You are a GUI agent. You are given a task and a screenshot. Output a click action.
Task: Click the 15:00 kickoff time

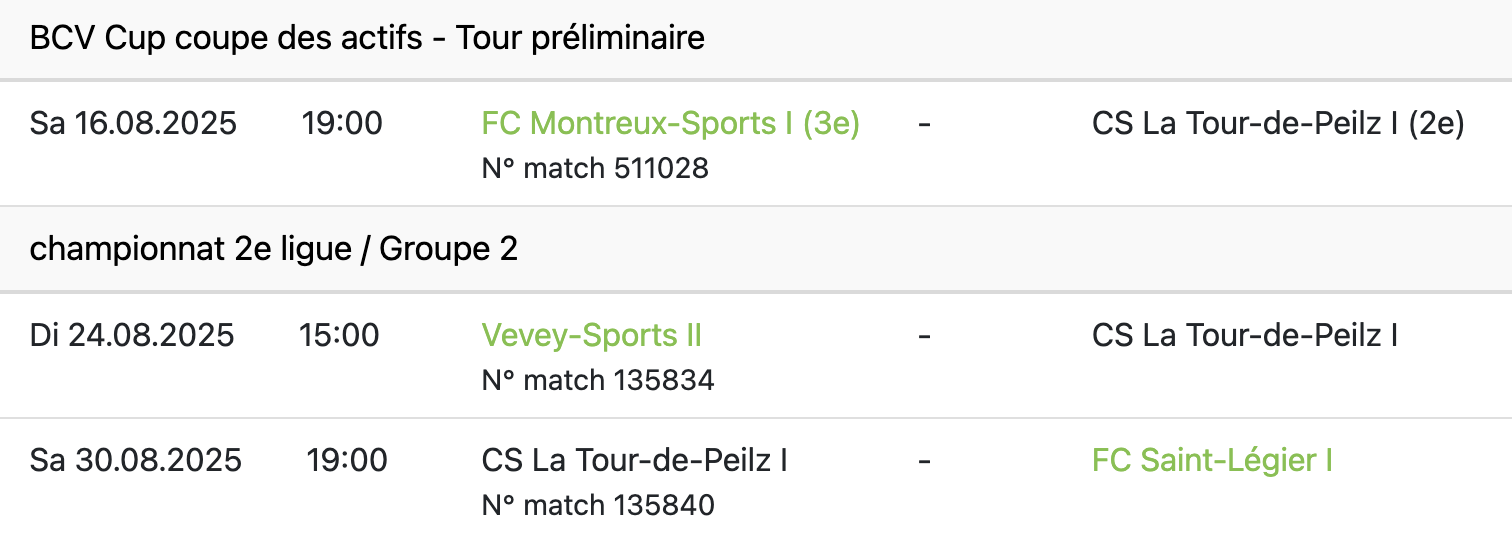(x=339, y=335)
